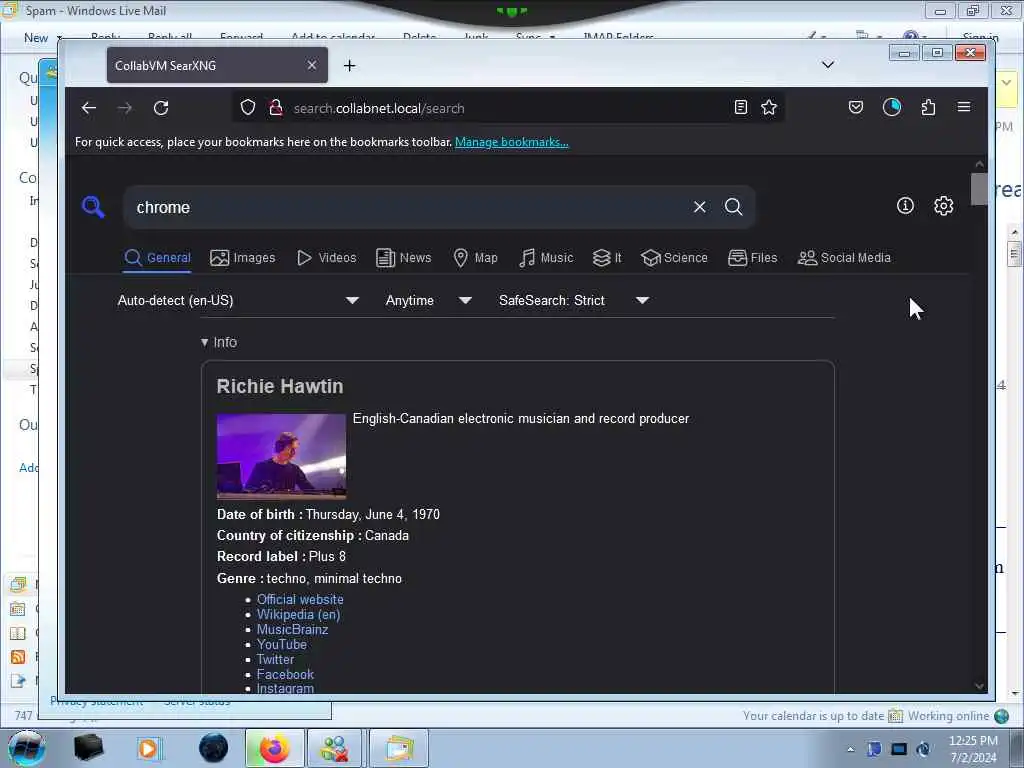
Task: Open the tracking protection shield icon
Action: (248, 107)
